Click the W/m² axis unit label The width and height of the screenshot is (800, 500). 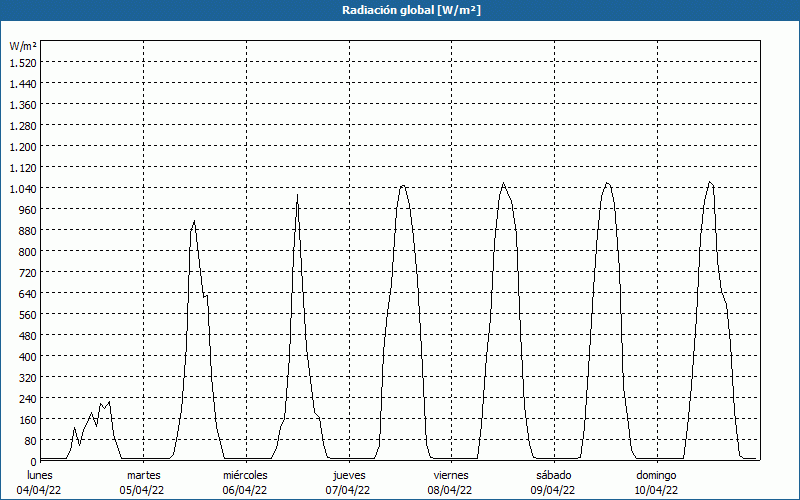tap(23, 46)
